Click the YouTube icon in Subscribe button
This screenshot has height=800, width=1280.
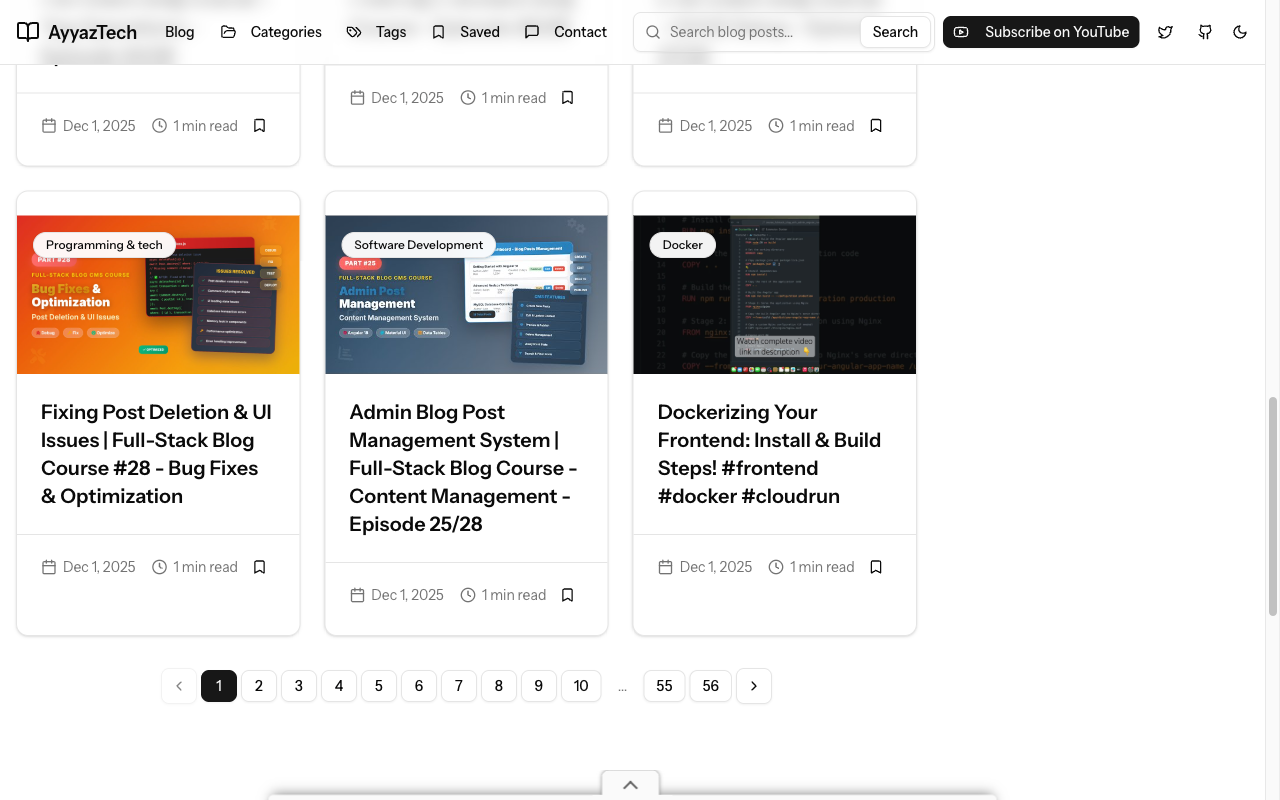961,32
